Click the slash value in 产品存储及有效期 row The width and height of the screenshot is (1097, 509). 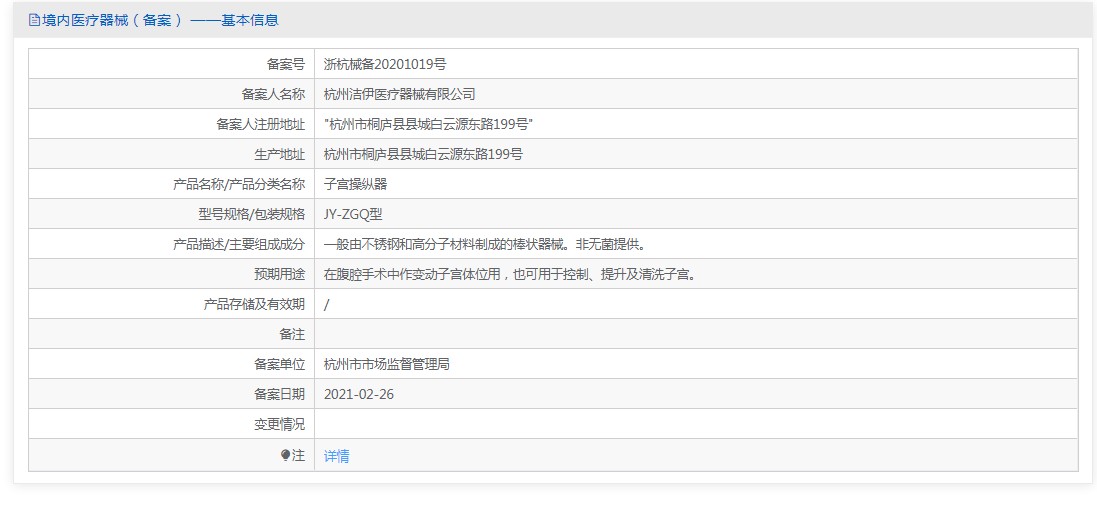point(327,305)
